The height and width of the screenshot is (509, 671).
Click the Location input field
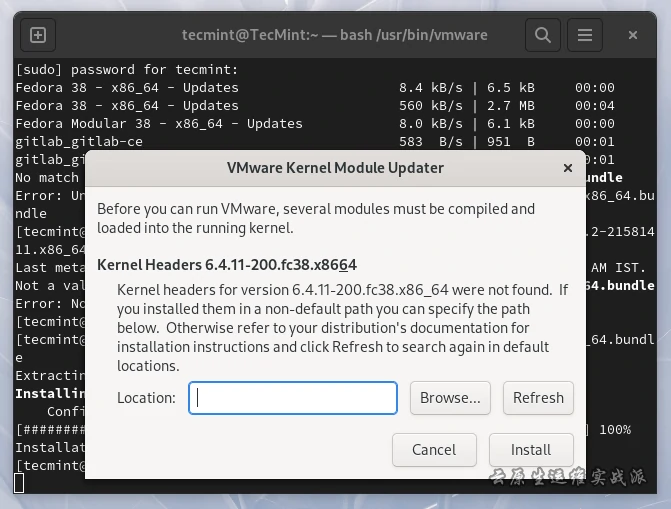(x=293, y=398)
